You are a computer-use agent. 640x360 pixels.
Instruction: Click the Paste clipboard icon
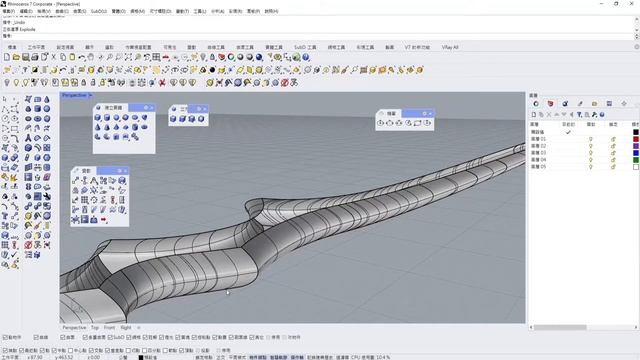(x=72, y=57)
